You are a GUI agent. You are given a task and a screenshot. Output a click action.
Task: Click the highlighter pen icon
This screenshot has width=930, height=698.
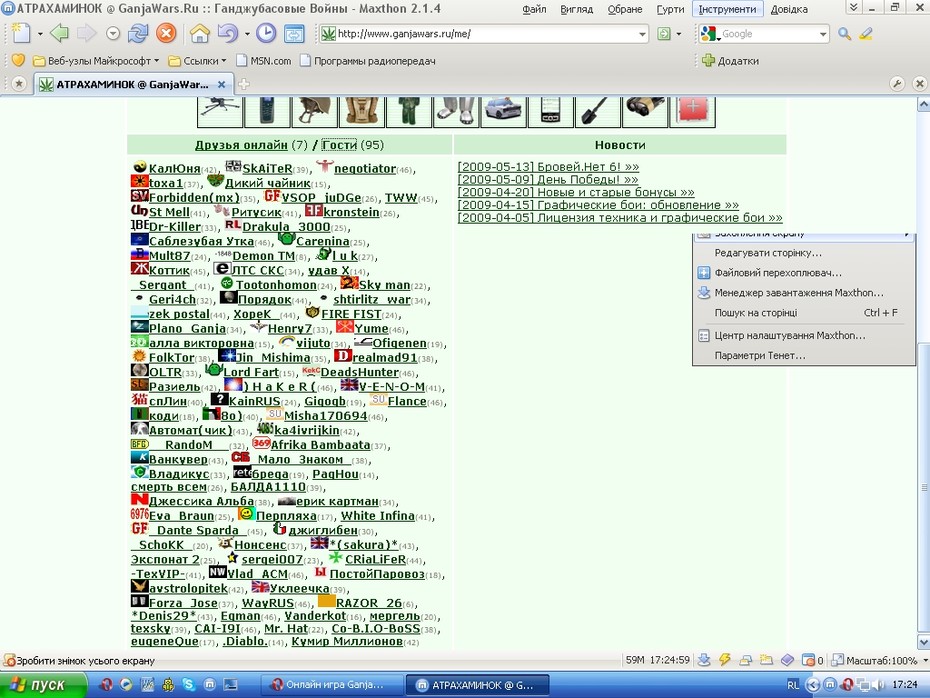tap(866, 34)
